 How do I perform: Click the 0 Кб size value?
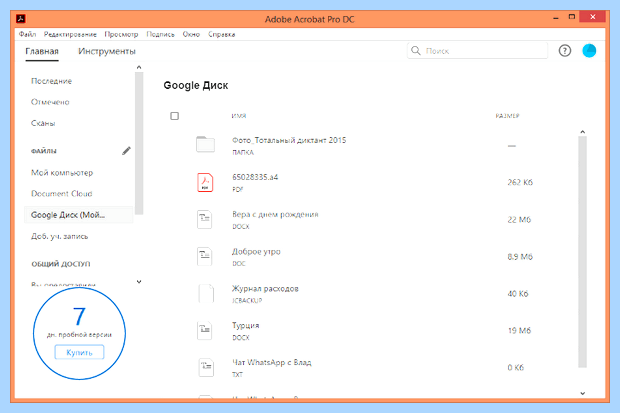coord(516,368)
